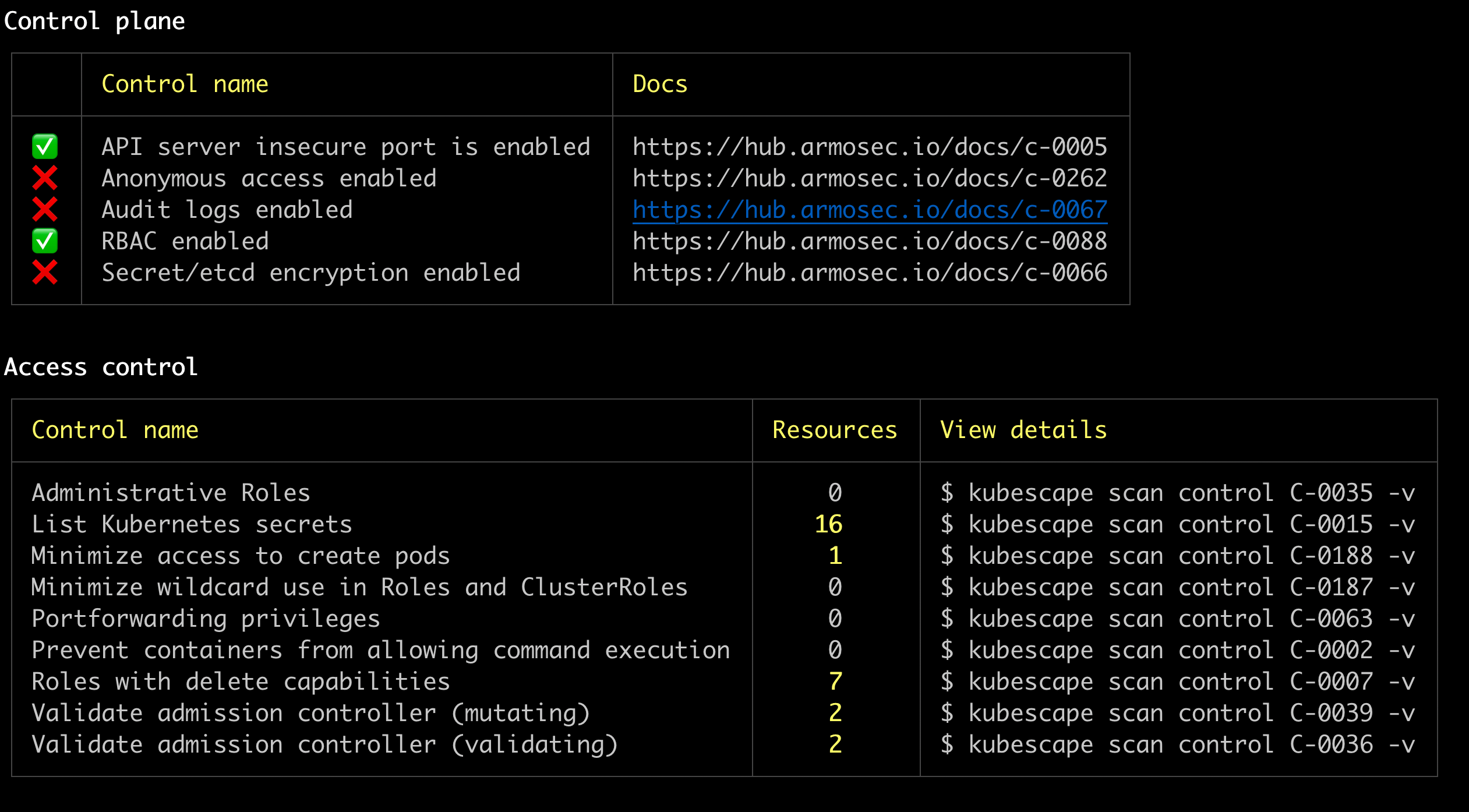The width and height of the screenshot is (1469, 812).
Task: Click the Docs column header
Action: coord(660,84)
